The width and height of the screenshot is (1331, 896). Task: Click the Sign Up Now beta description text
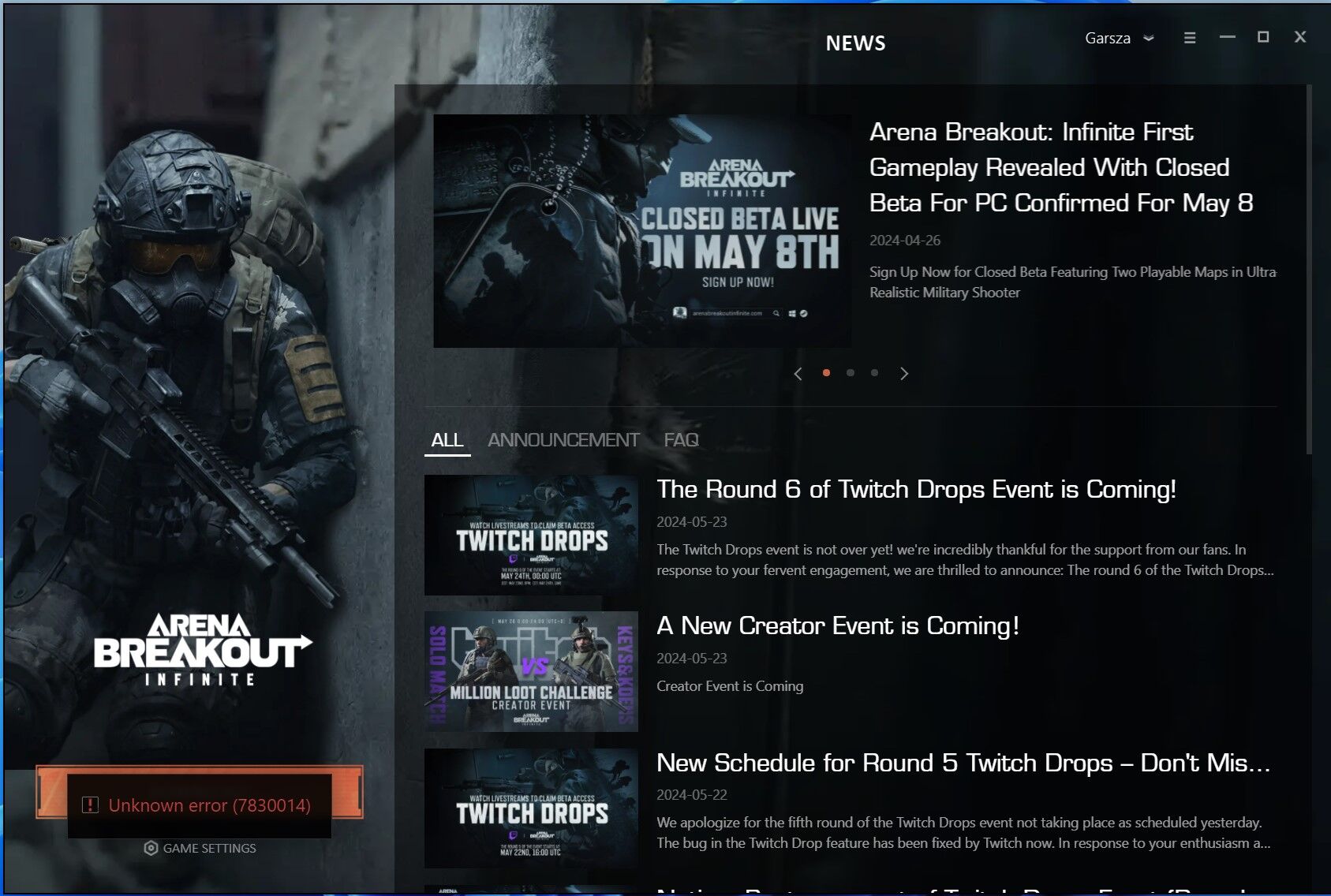tap(1073, 282)
